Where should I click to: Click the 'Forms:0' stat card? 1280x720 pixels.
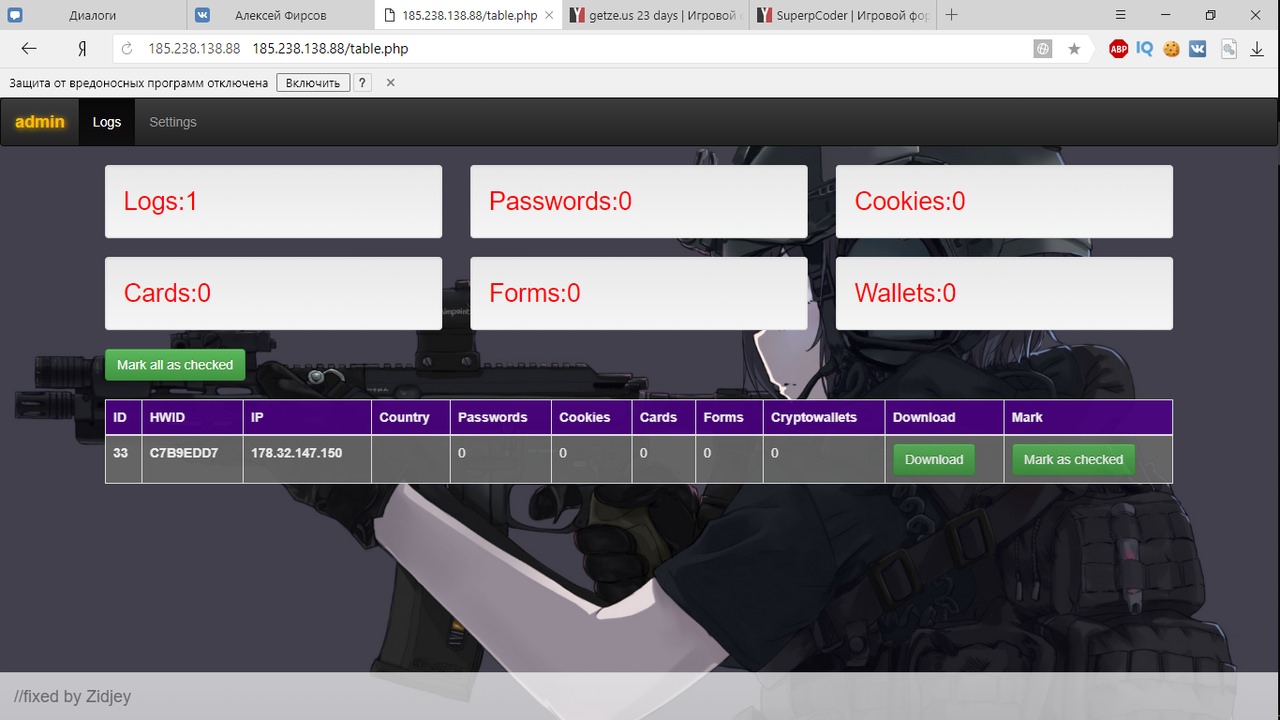click(639, 293)
